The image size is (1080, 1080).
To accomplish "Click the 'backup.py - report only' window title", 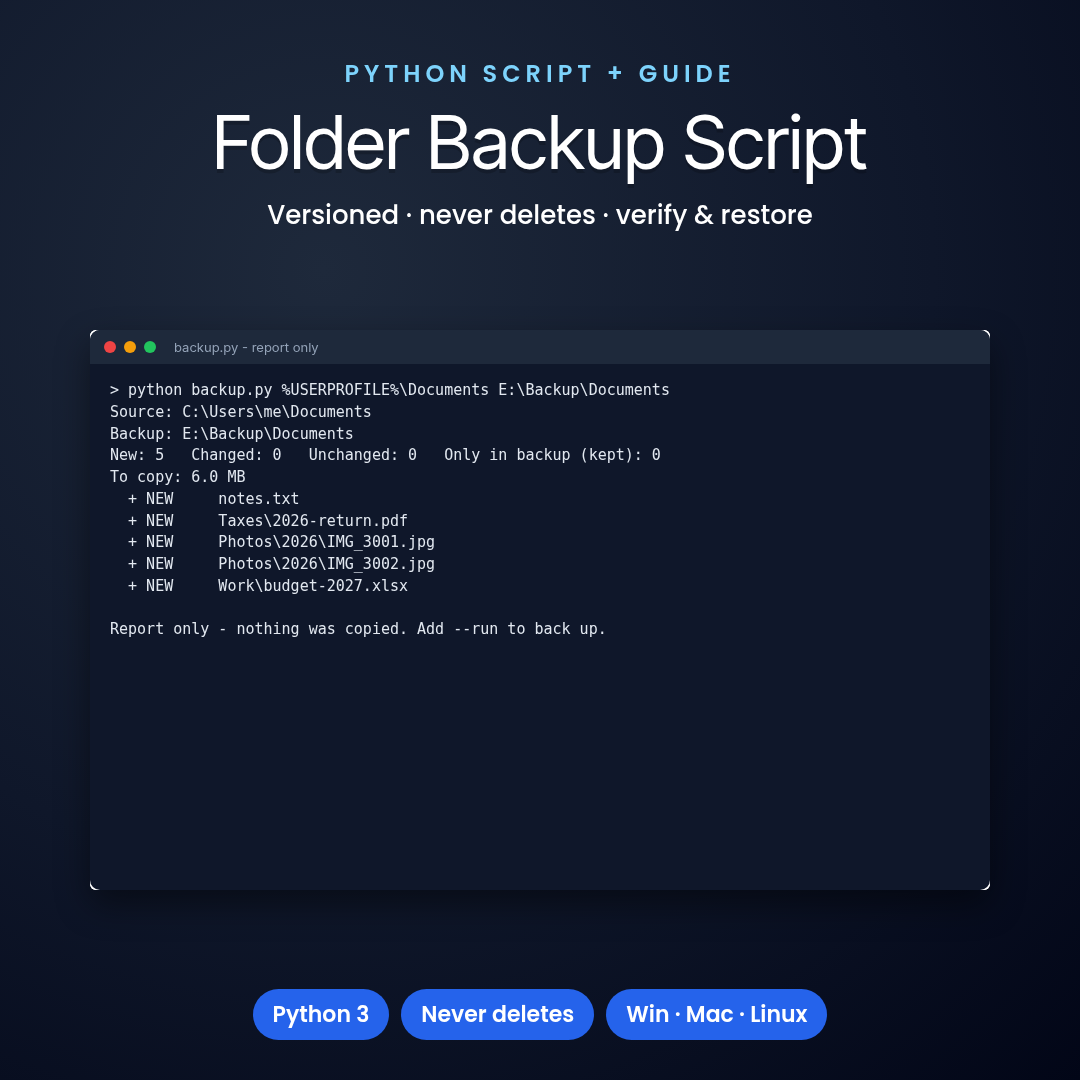I will pos(246,348).
